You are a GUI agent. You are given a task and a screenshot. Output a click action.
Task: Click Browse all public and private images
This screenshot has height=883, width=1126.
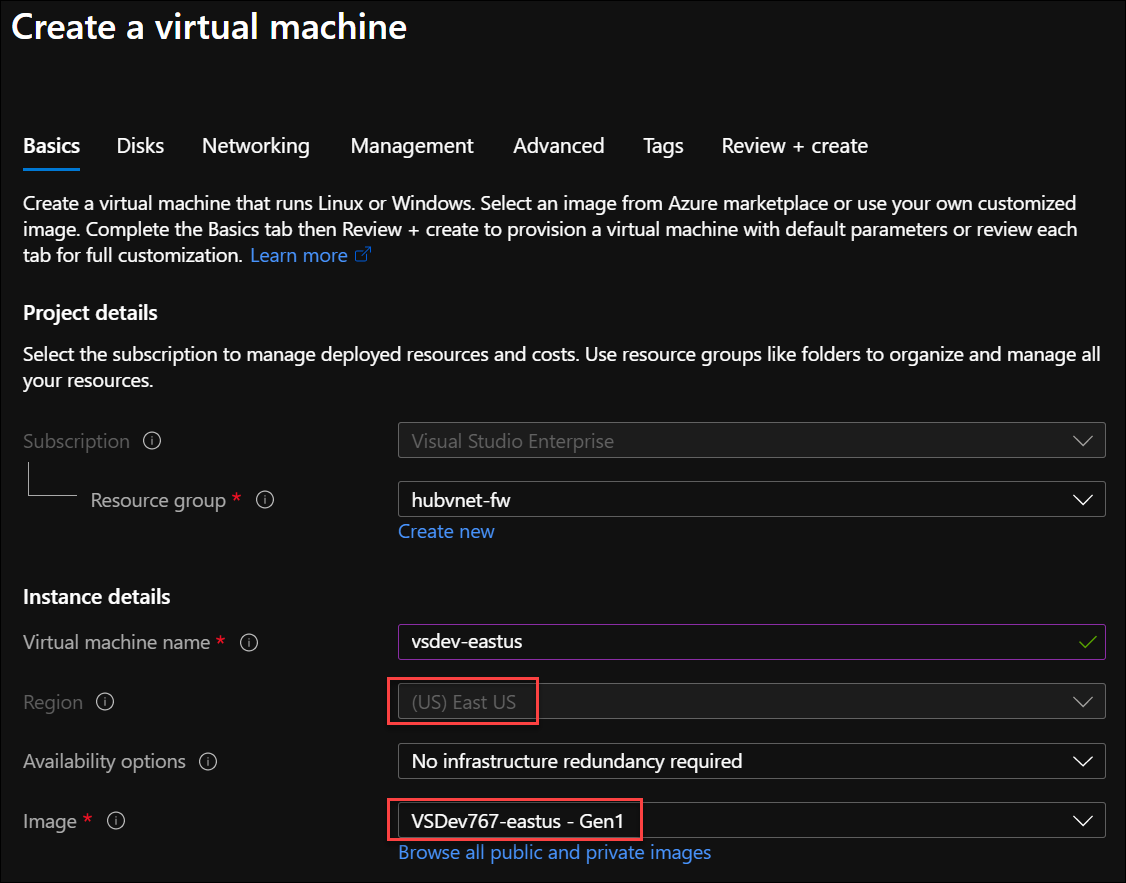coord(554,852)
